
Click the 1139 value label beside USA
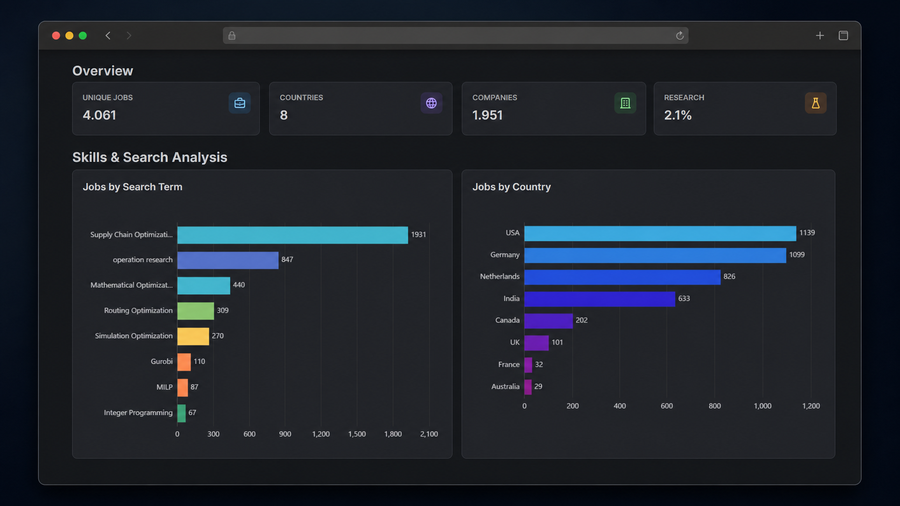807,233
